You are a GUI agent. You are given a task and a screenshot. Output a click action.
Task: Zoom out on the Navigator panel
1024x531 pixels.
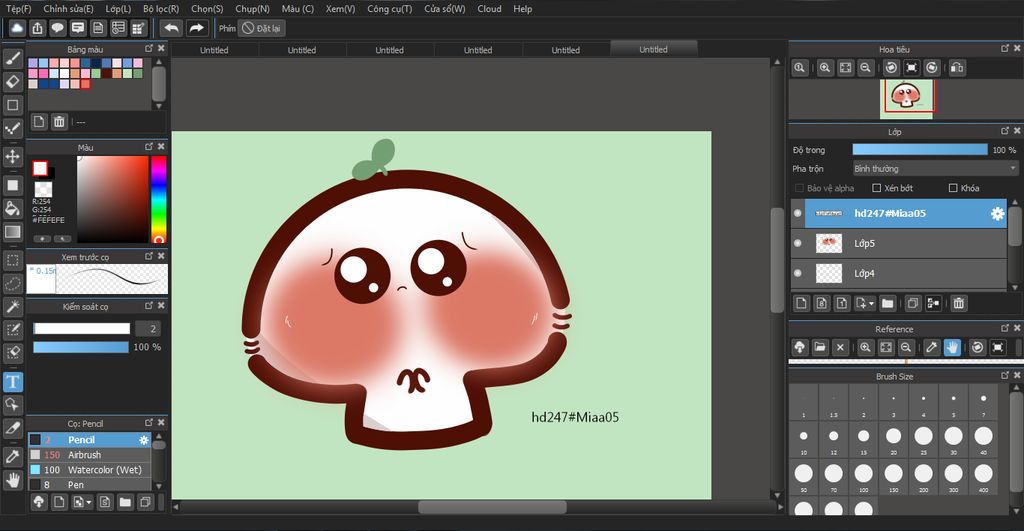point(865,68)
